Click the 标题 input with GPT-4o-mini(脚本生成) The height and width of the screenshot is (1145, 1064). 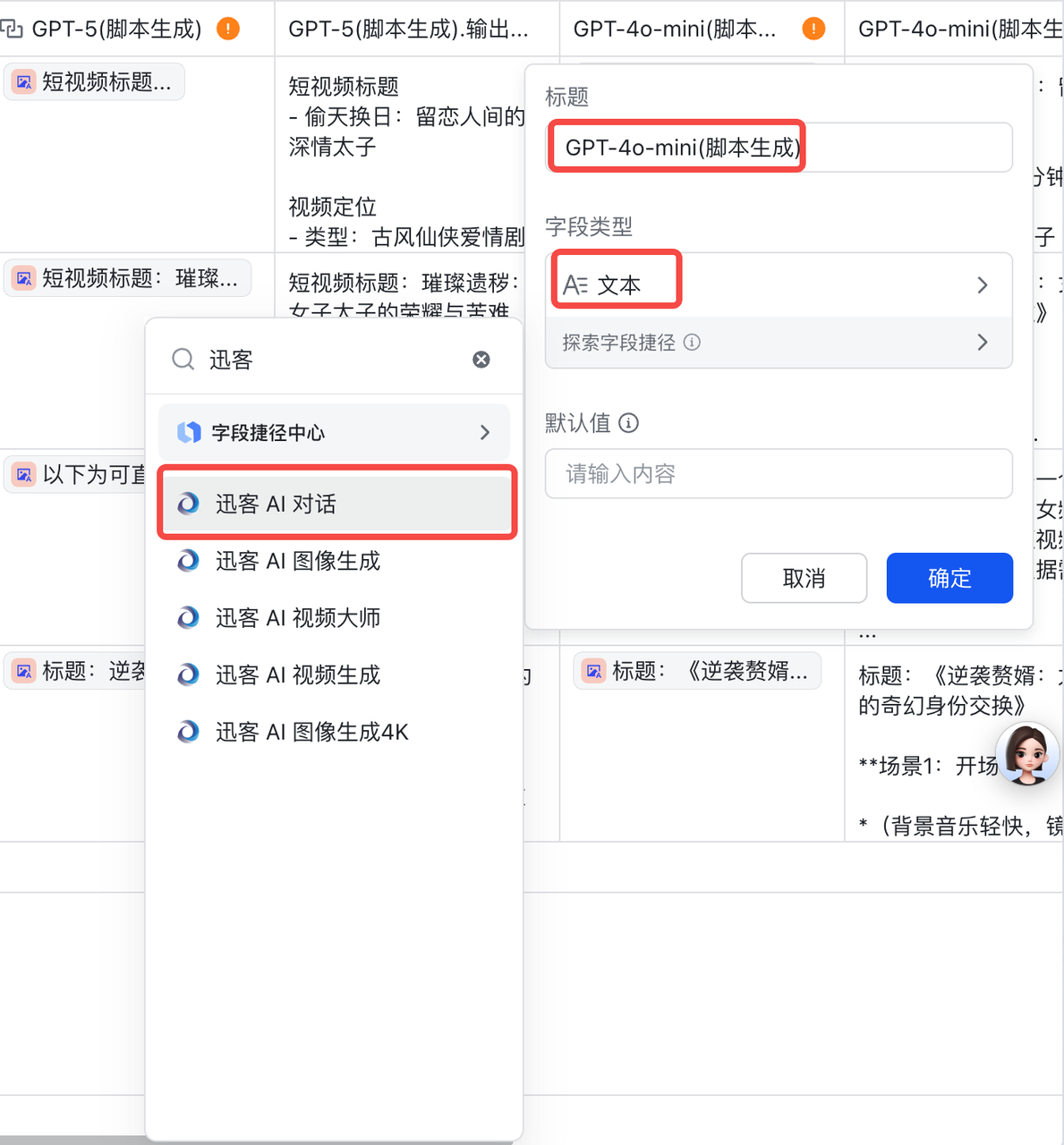(x=779, y=148)
